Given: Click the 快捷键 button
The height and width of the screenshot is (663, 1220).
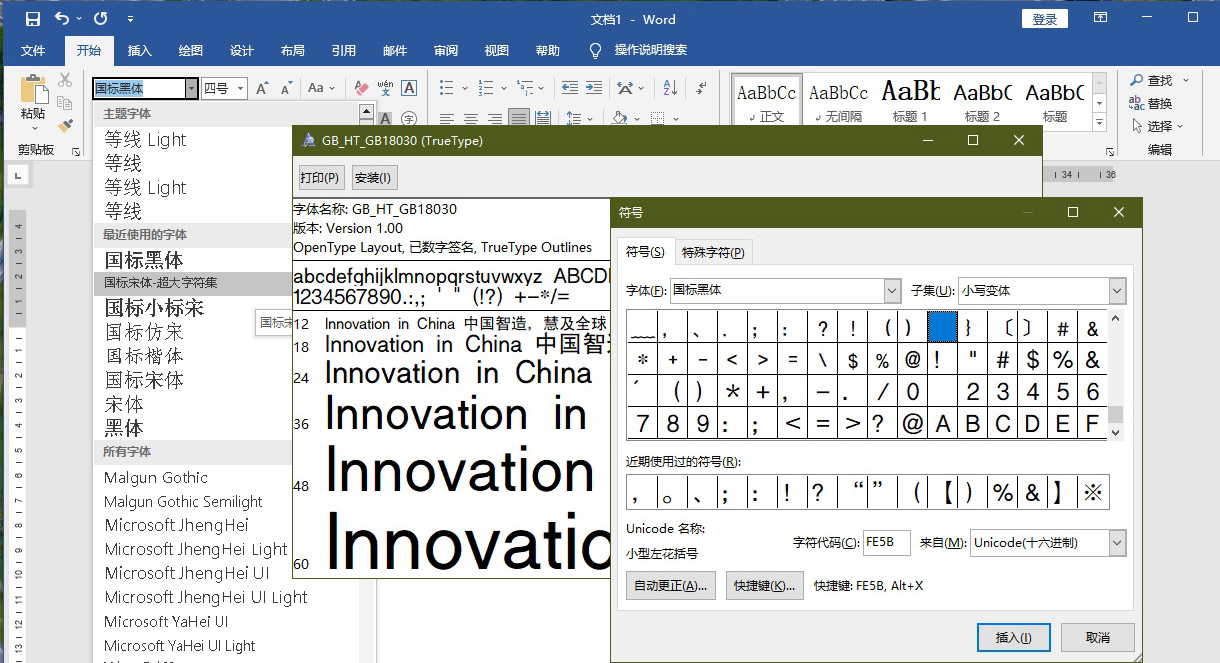Looking at the screenshot, I should 765,586.
